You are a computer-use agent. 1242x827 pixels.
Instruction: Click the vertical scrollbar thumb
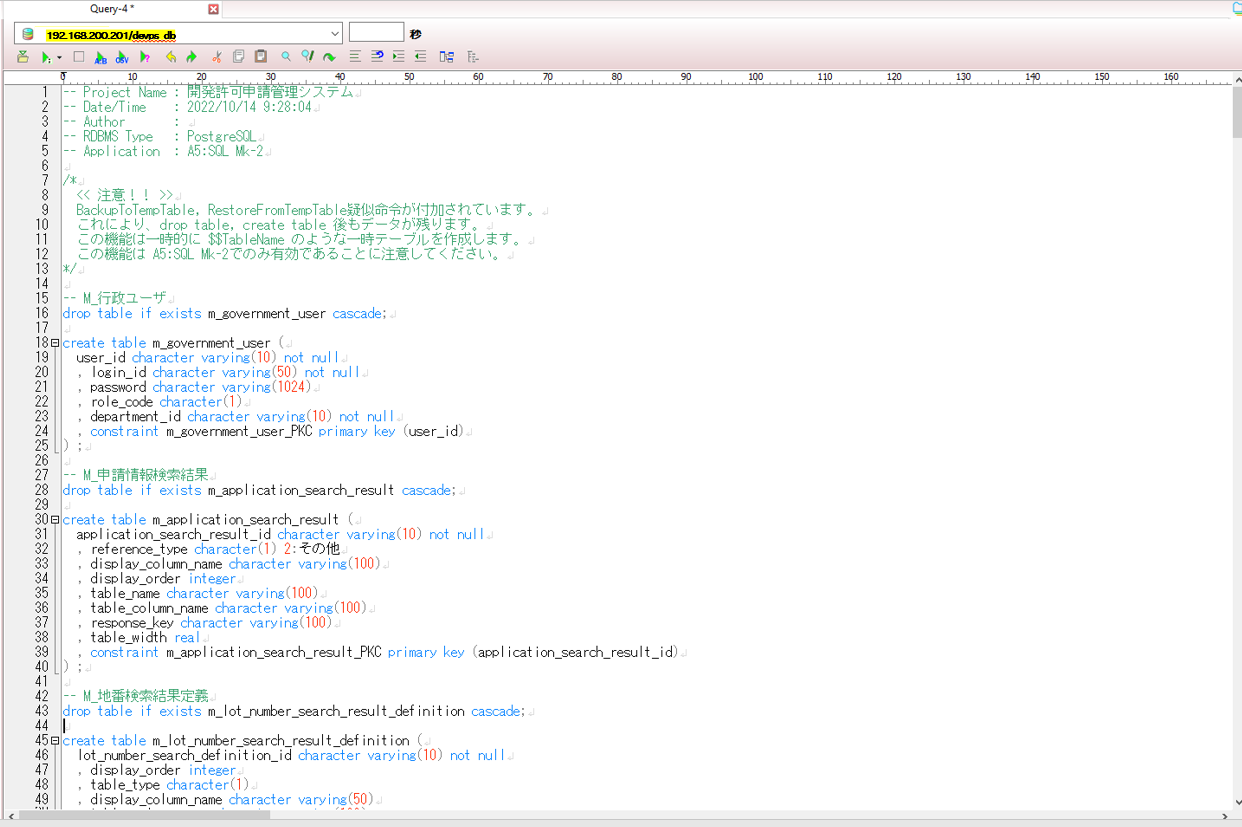[x=1235, y=112]
